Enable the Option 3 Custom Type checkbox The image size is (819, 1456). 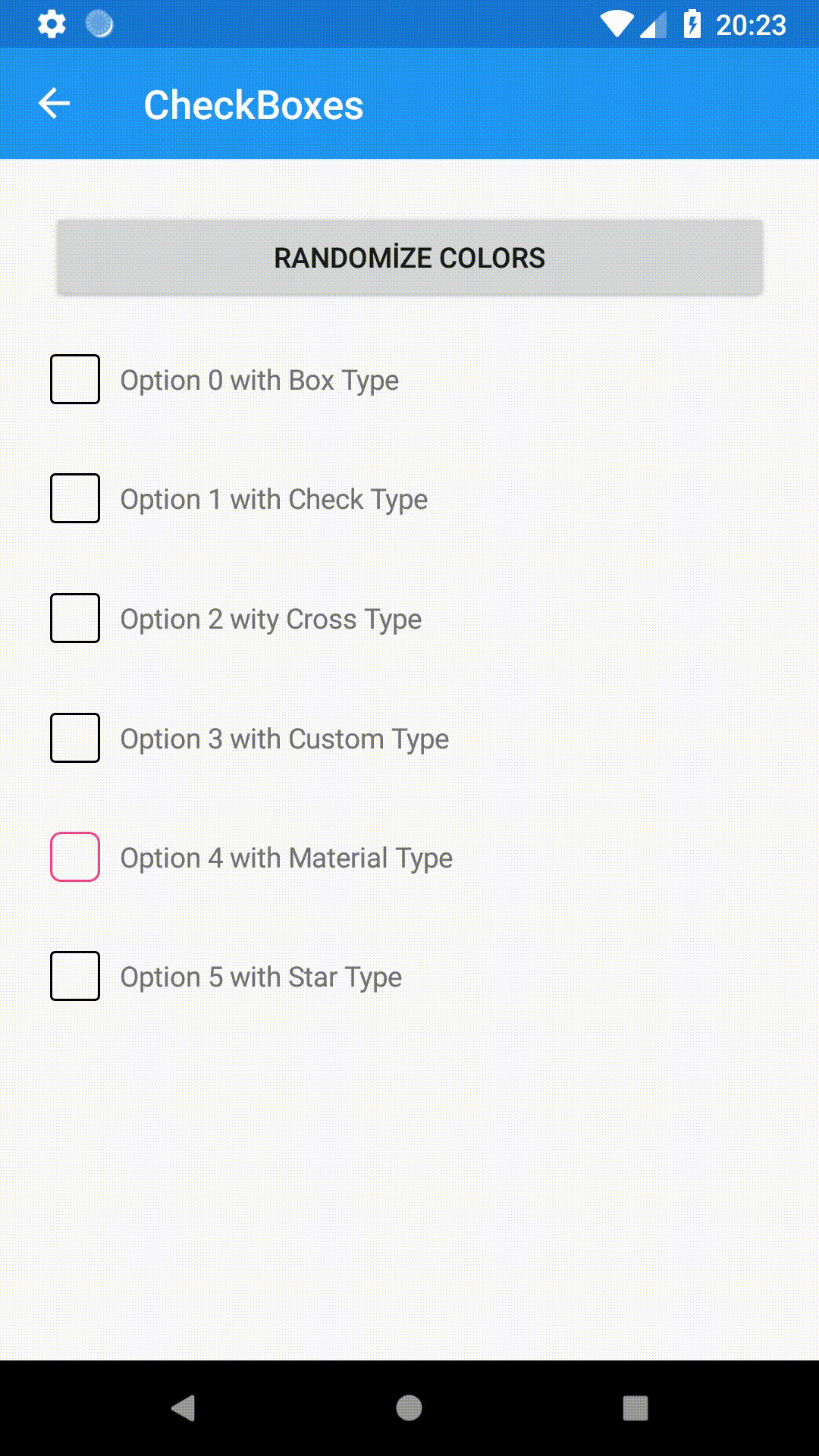75,738
